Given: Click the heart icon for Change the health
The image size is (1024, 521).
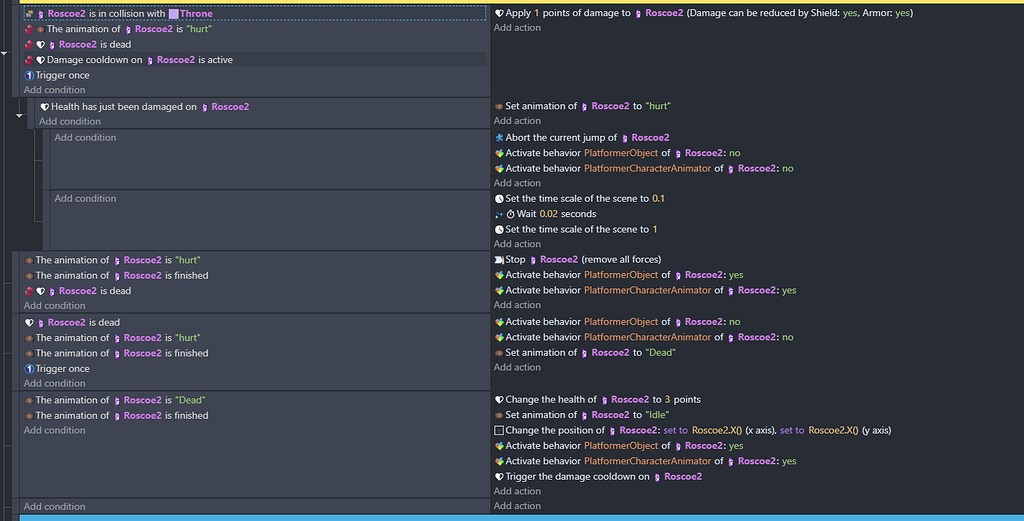Looking at the screenshot, I should [499, 400].
